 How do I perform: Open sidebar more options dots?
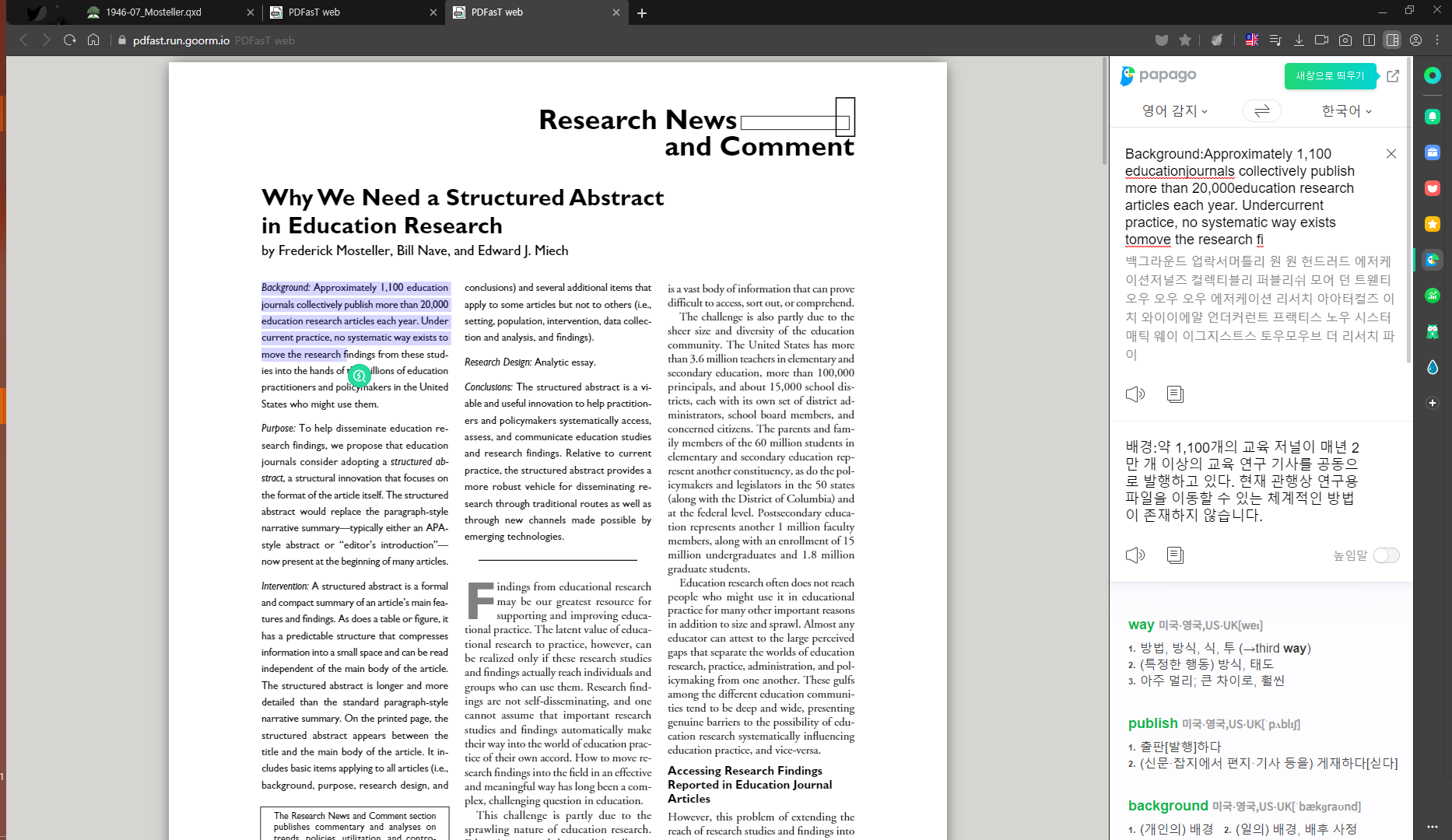pyautogui.click(x=1433, y=827)
